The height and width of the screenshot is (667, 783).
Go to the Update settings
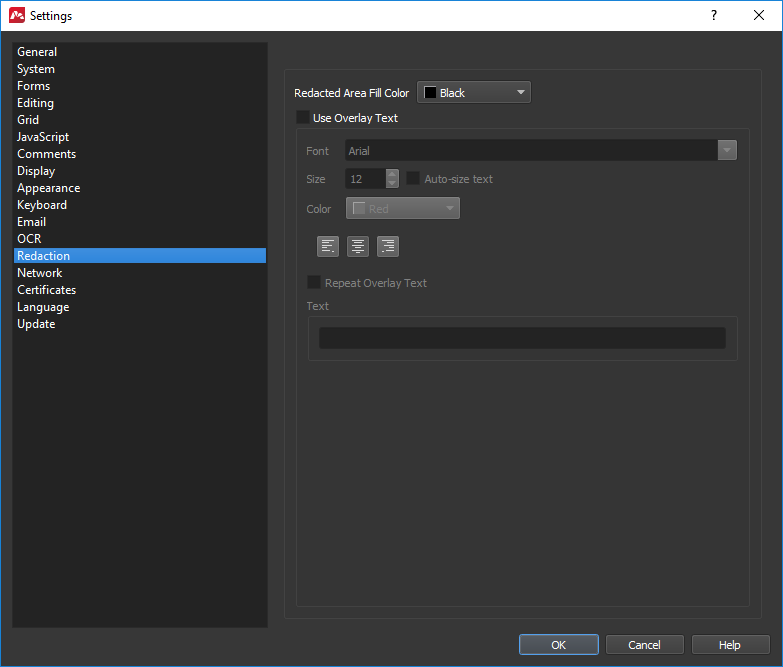click(x=140, y=324)
